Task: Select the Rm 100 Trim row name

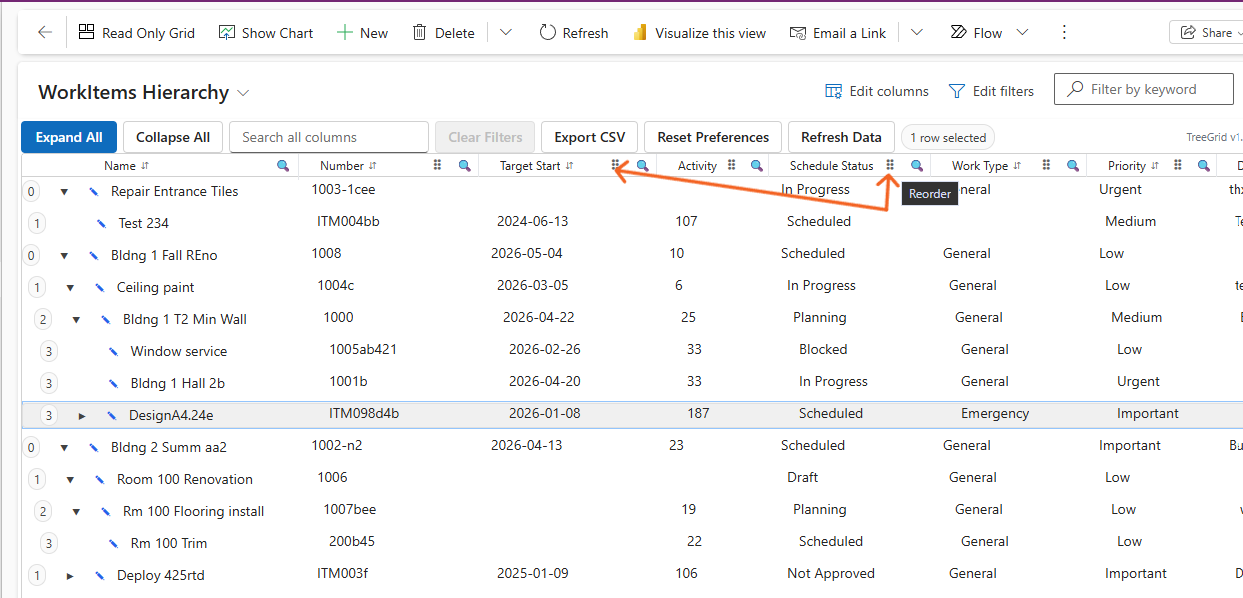Action: [169, 543]
